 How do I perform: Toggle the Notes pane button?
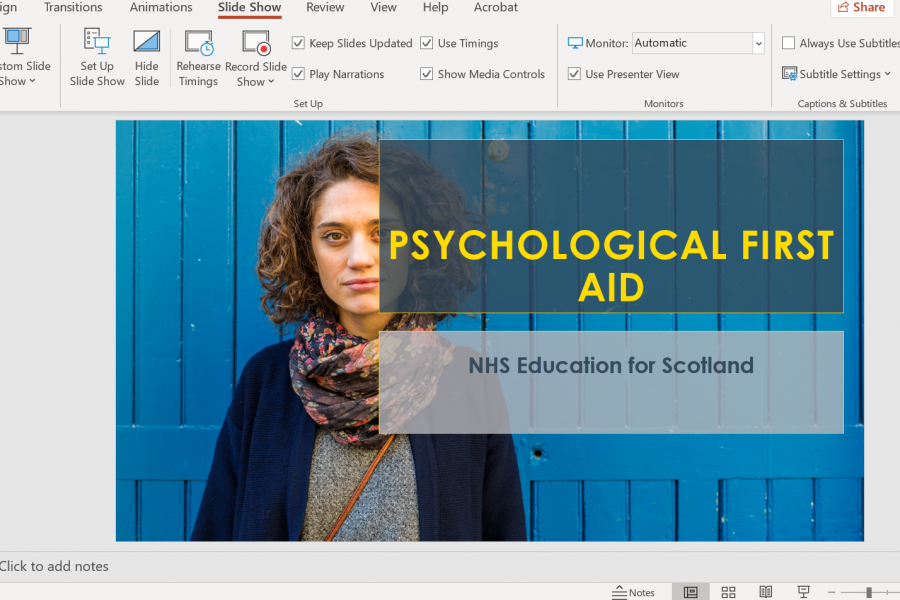coord(634,592)
